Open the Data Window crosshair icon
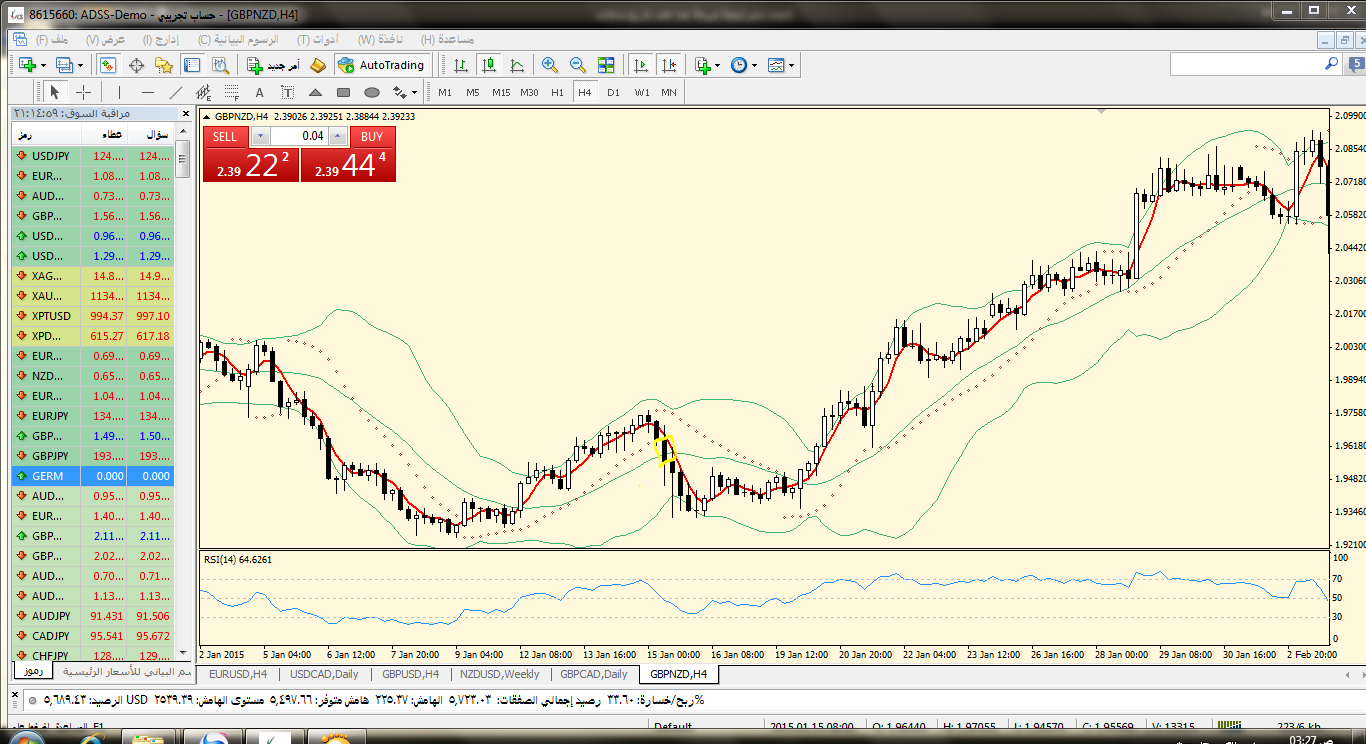This screenshot has width=1366, height=744. [136, 65]
